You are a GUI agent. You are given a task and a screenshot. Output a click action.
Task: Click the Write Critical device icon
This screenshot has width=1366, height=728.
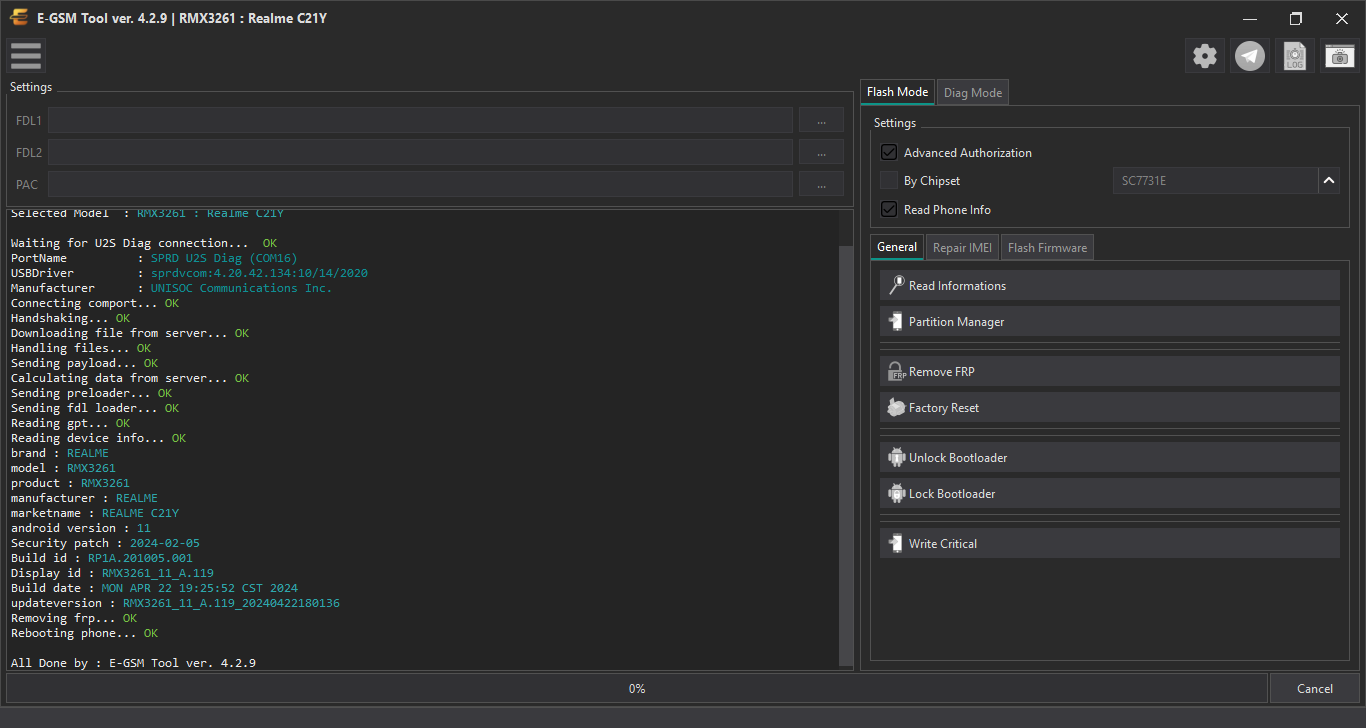point(896,543)
